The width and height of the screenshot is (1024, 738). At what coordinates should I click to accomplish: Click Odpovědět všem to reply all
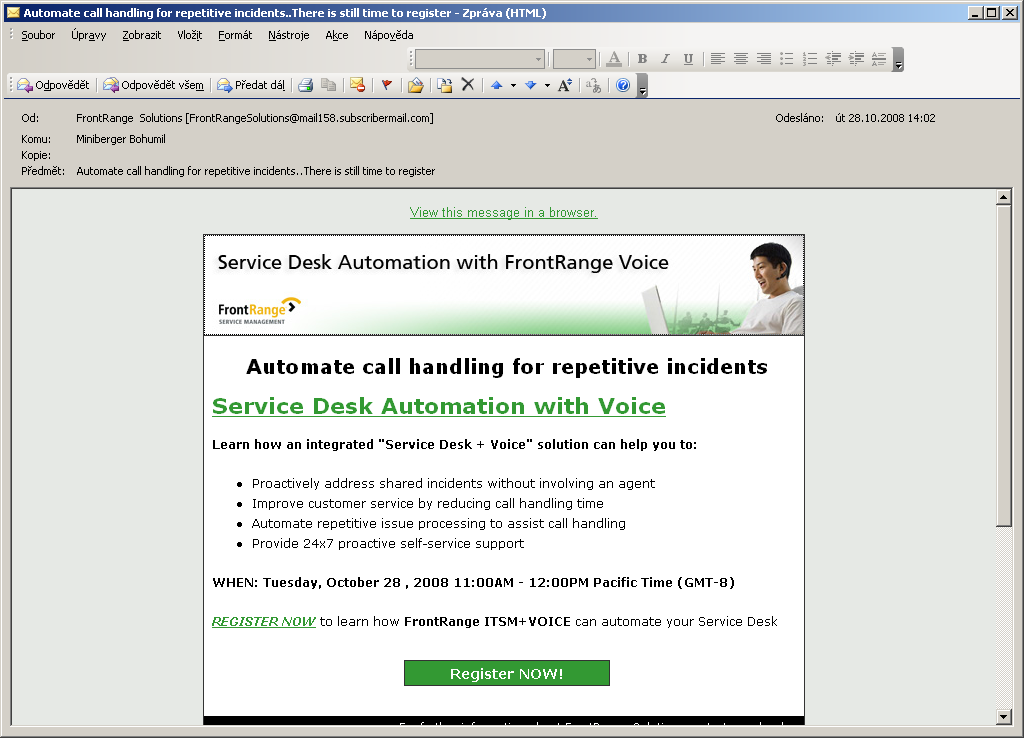(x=154, y=85)
